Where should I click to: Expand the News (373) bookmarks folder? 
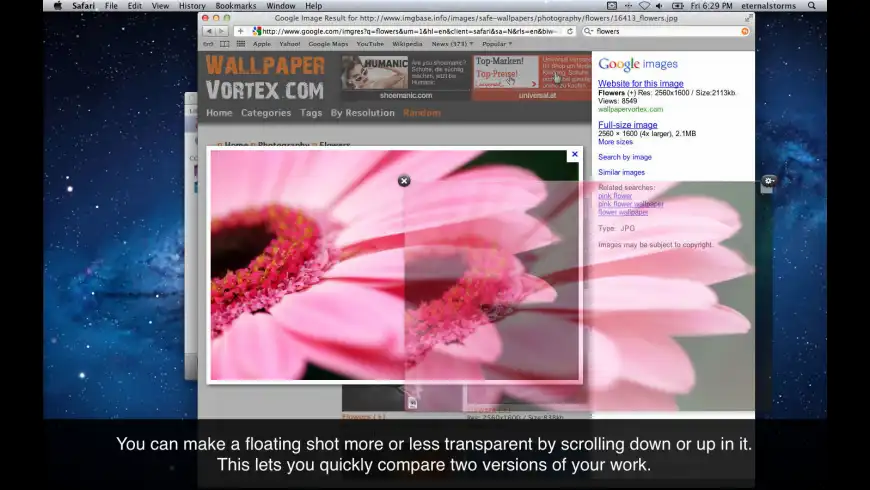[452, 44]
